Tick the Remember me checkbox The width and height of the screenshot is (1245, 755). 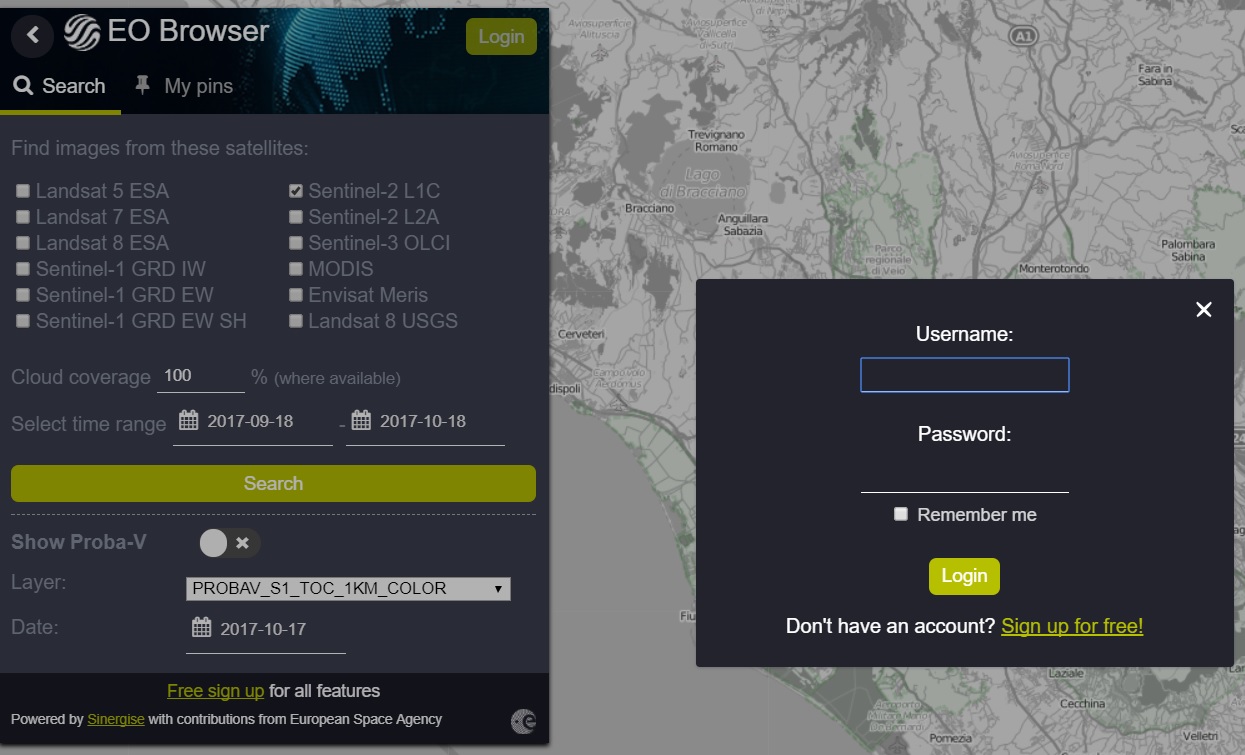tap(901, 514)
